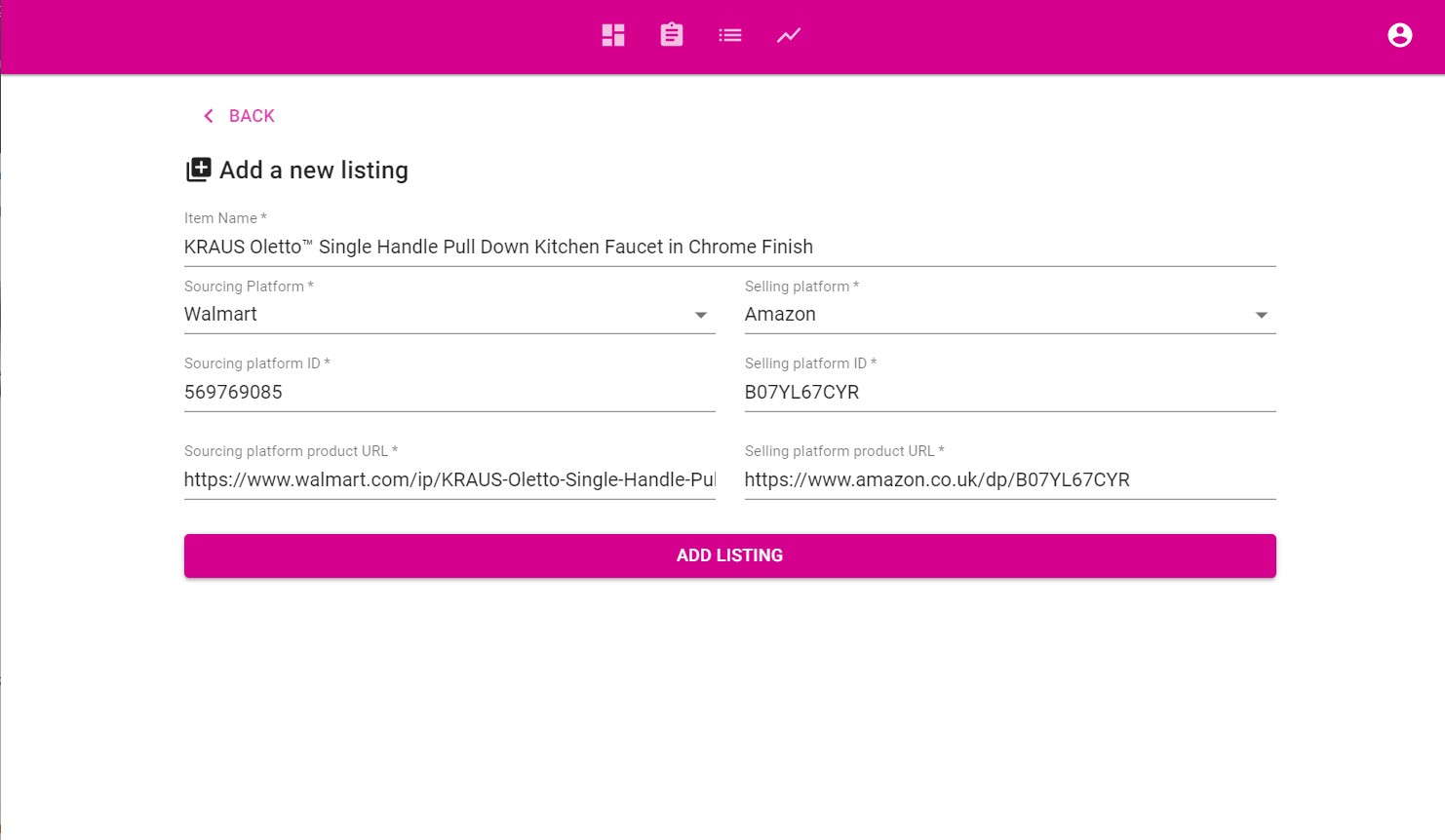Click the 'Selling platform ID *' label

810,363
